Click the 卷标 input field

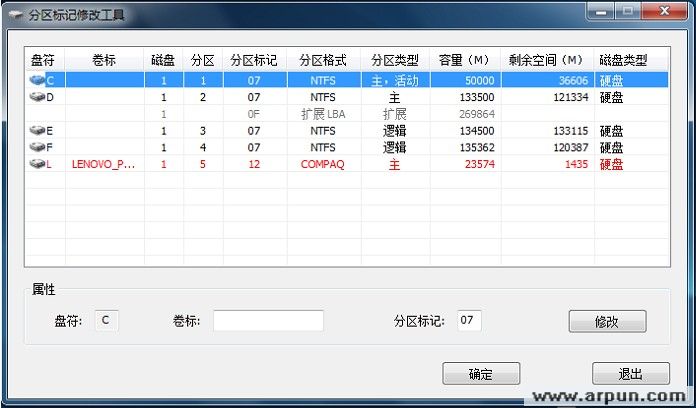268,321
